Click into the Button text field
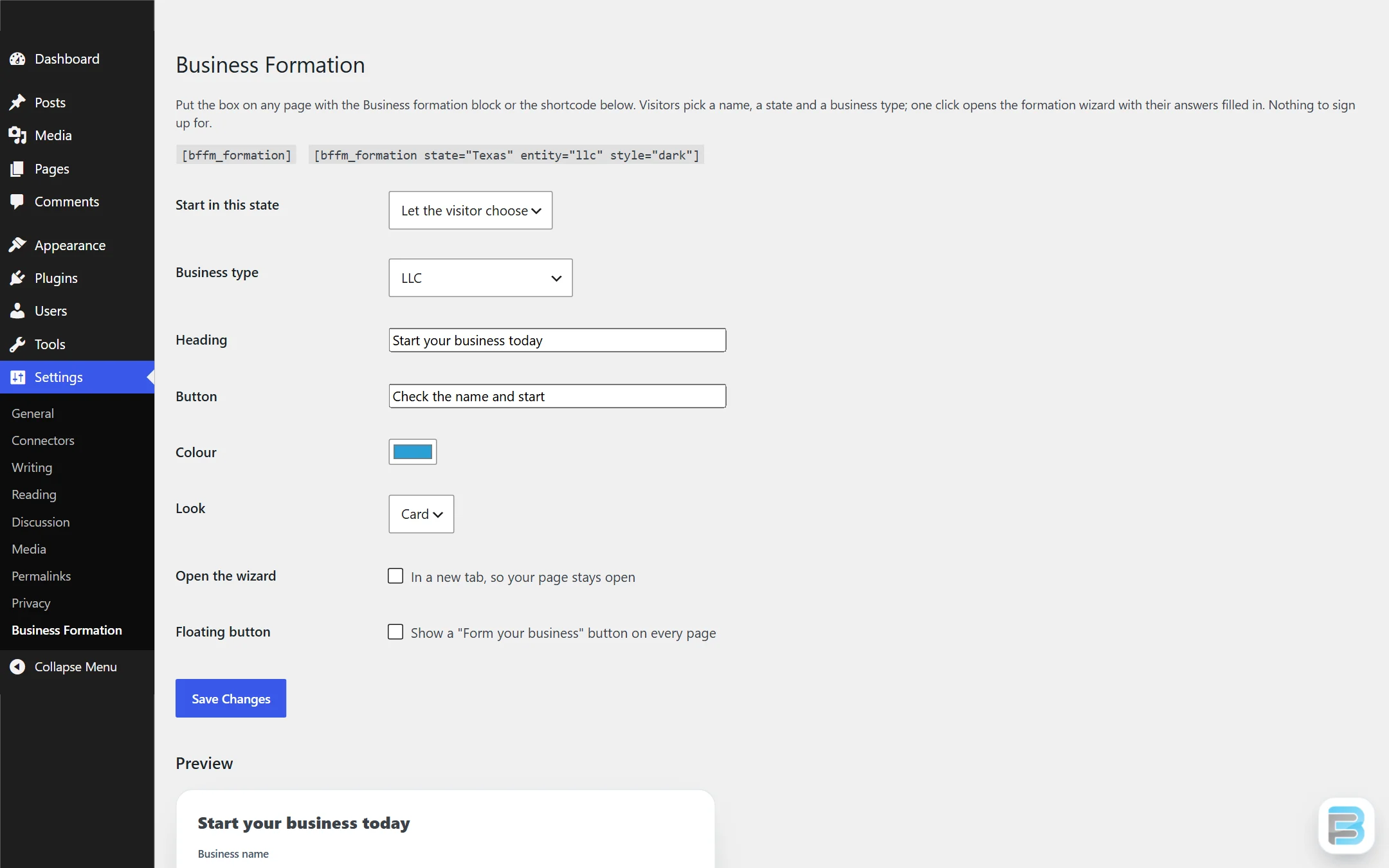The width and height of the screenshot is (1389, 868). pos(558,396)
